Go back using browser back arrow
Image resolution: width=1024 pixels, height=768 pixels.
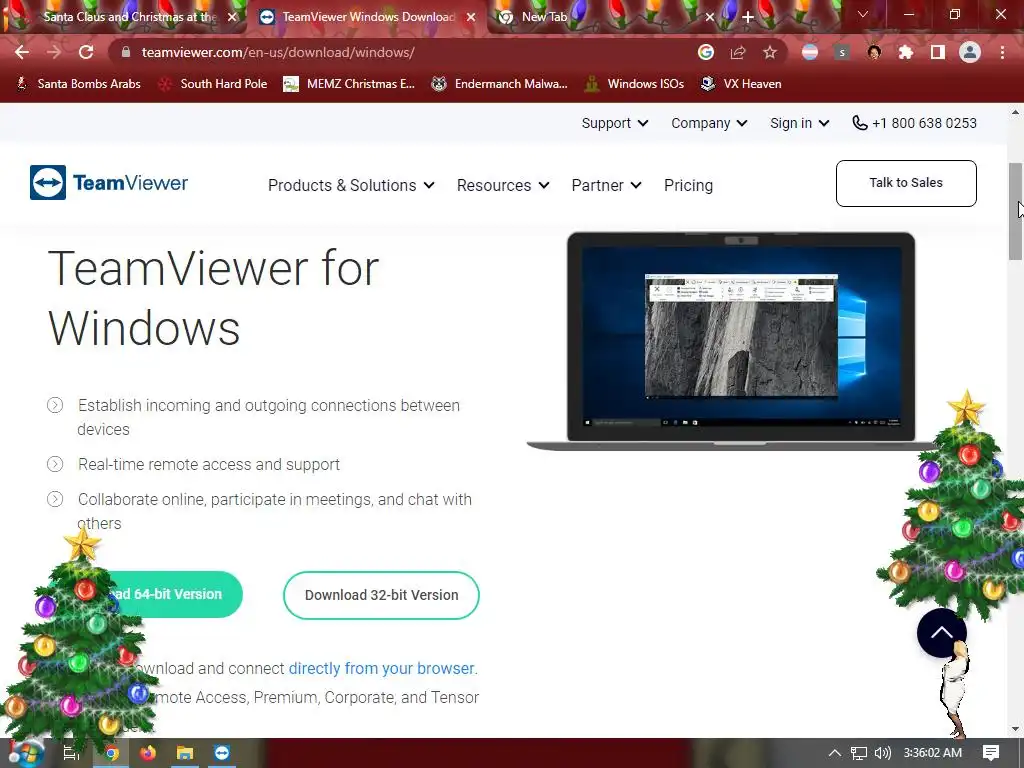[22, 52]
